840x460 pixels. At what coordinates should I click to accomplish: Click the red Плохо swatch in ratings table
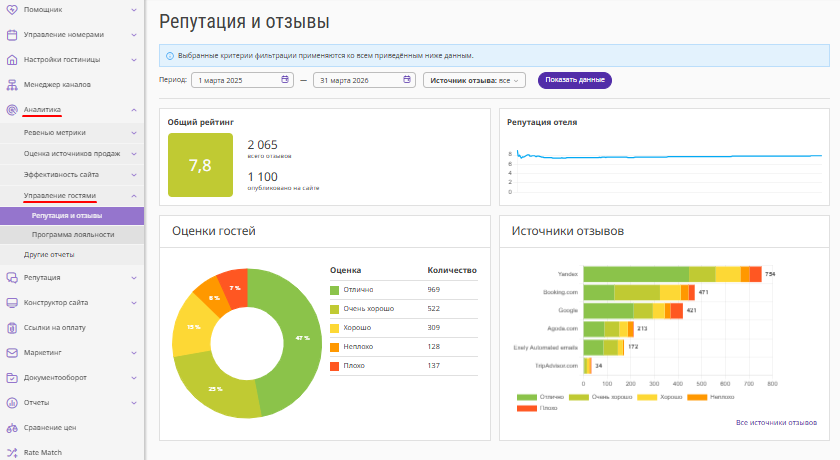click(335, 366)
